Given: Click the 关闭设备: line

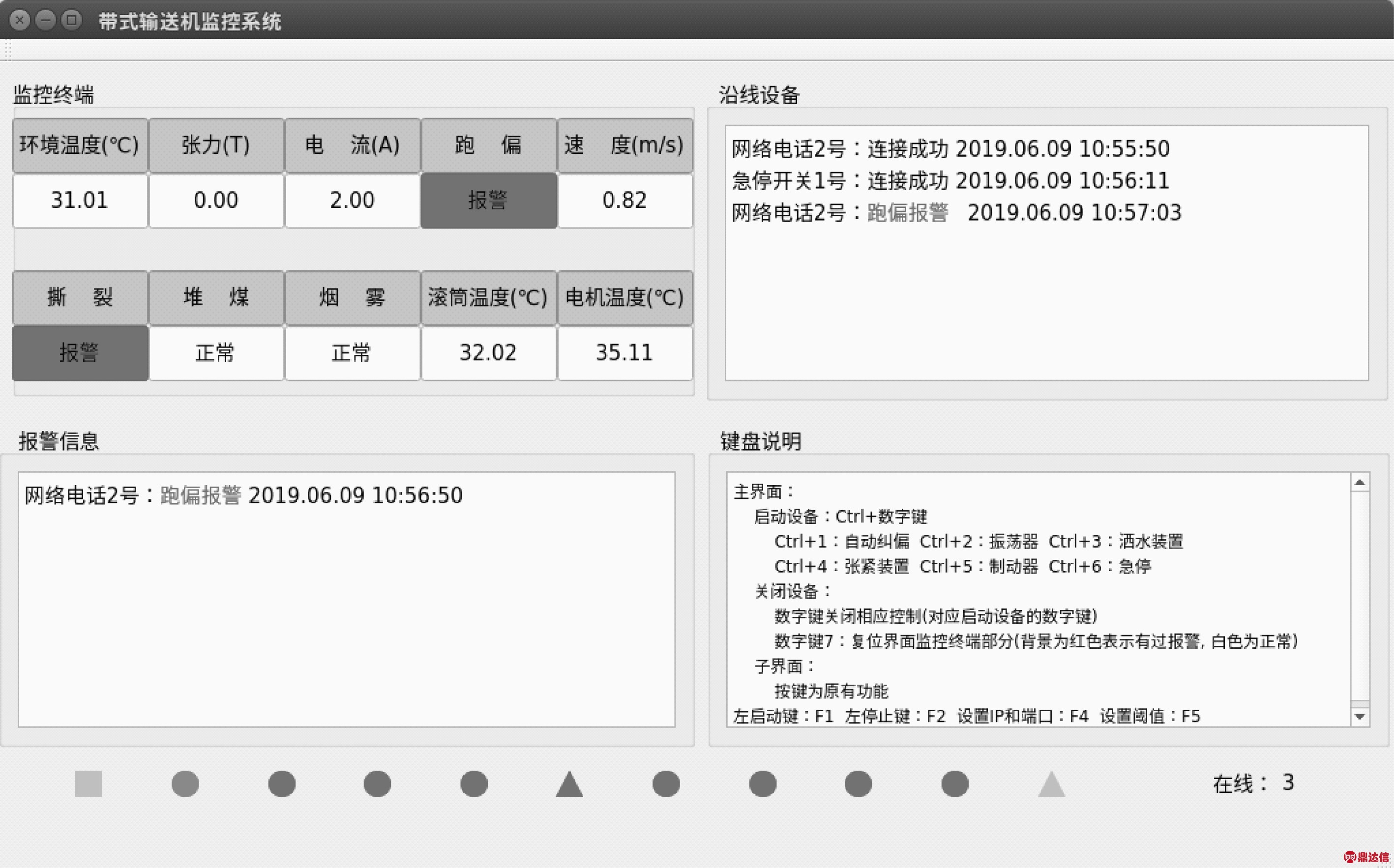Looking at the screenshot, I should tap(794, 591).
